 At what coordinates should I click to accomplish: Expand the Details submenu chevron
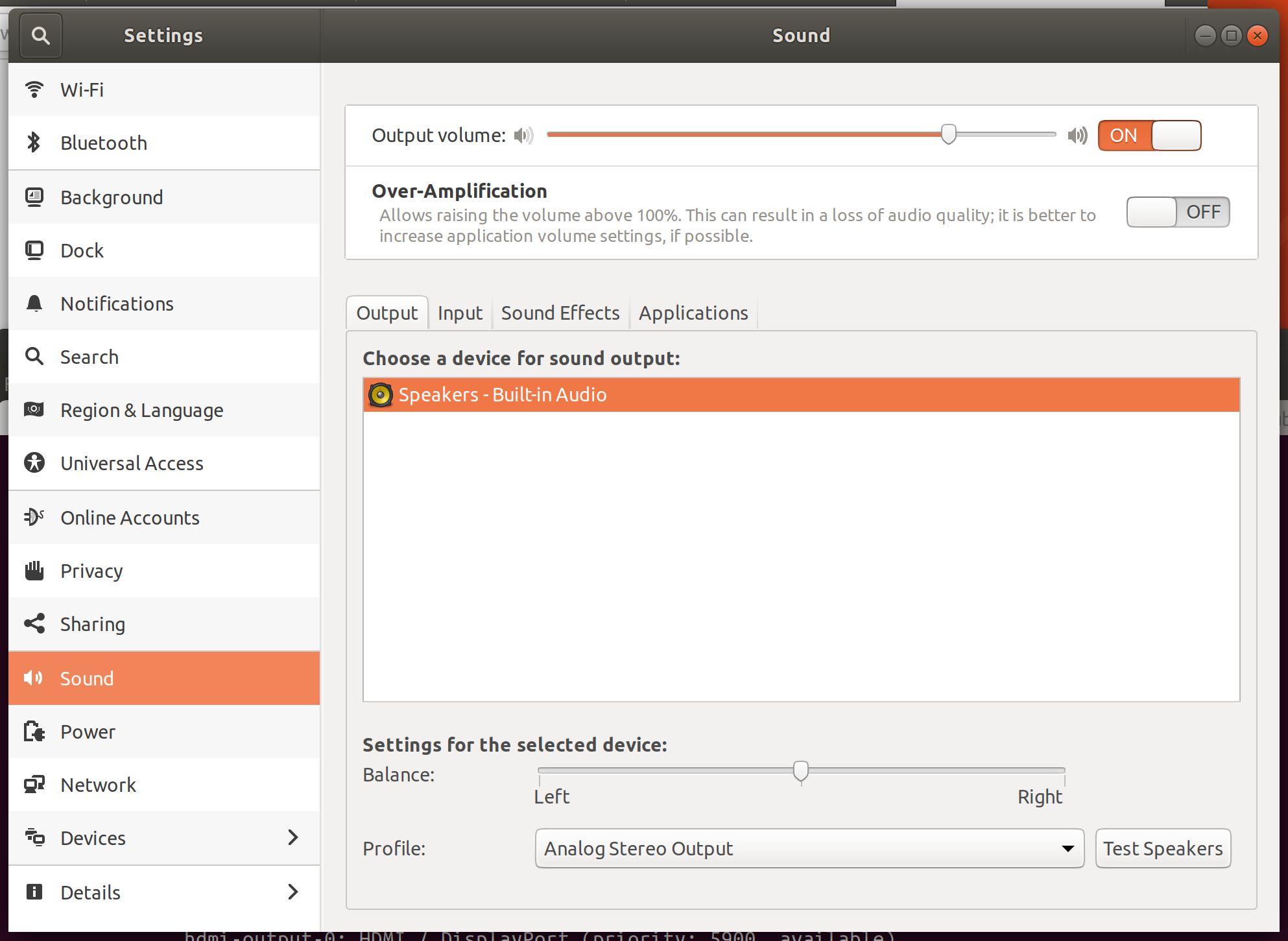tap(293, 892)
